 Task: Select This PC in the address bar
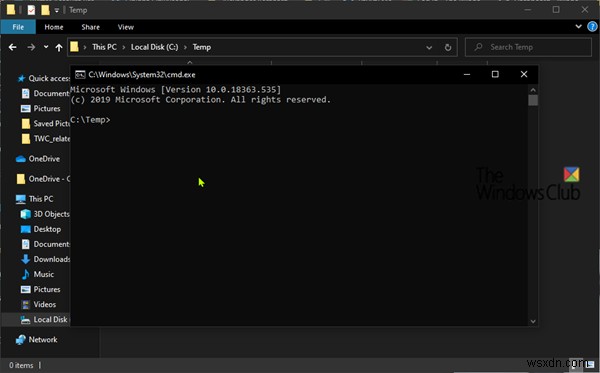(x=104, y=47)
